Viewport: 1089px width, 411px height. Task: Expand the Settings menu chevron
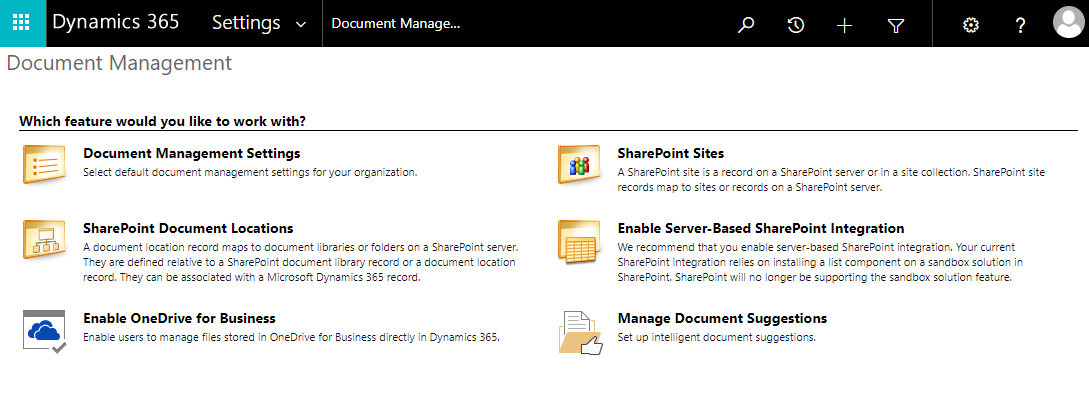[301, 24]
